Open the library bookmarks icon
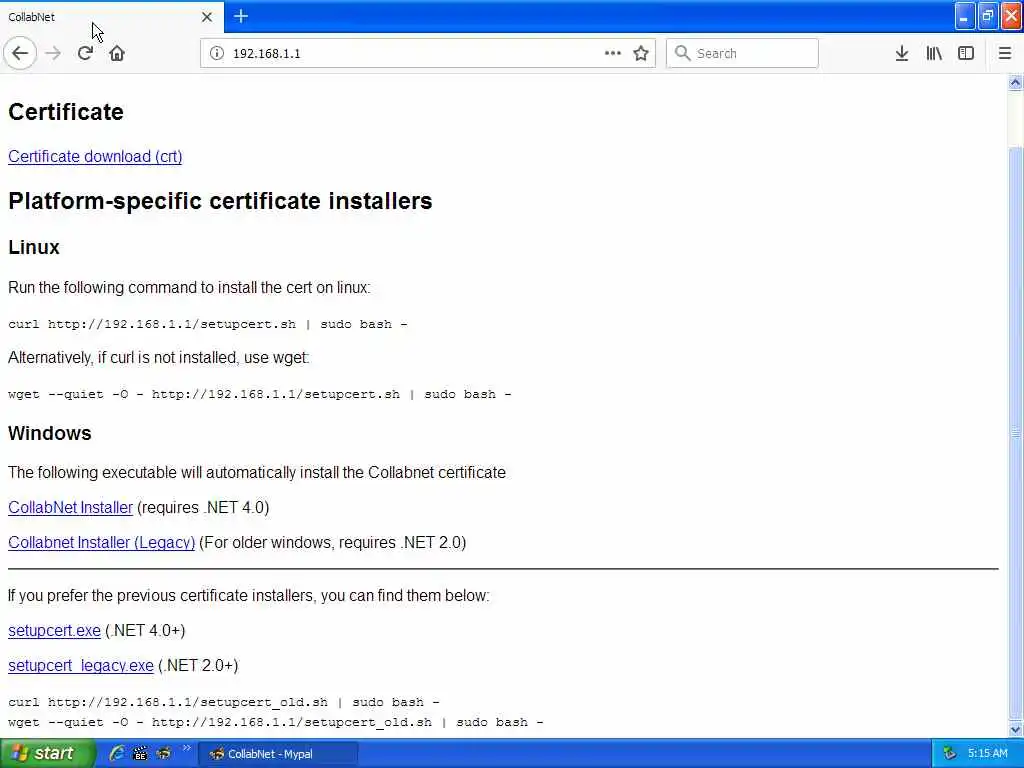The height and width of the screenshot is (768, 1024). click(x=934, y=53)
